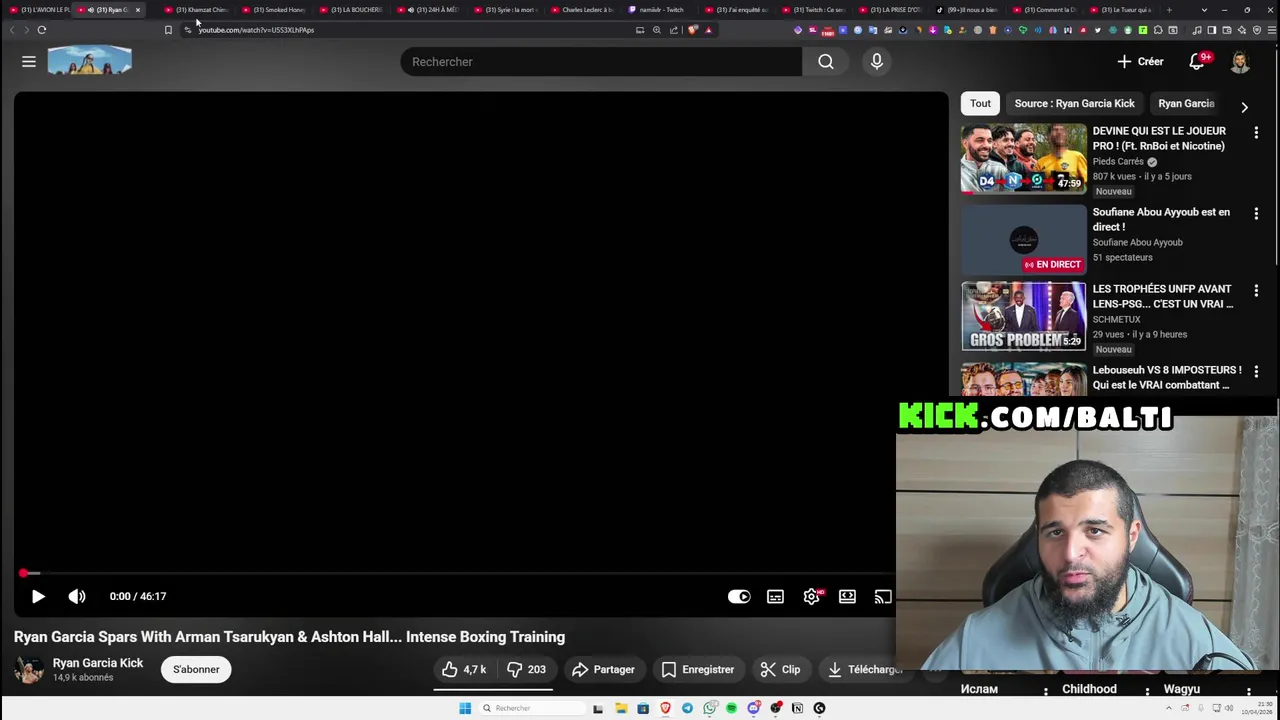Screen dimensions: 1280x720
Task: Open WhatsApp from the taskbar
Action: (x=710, y=708)
